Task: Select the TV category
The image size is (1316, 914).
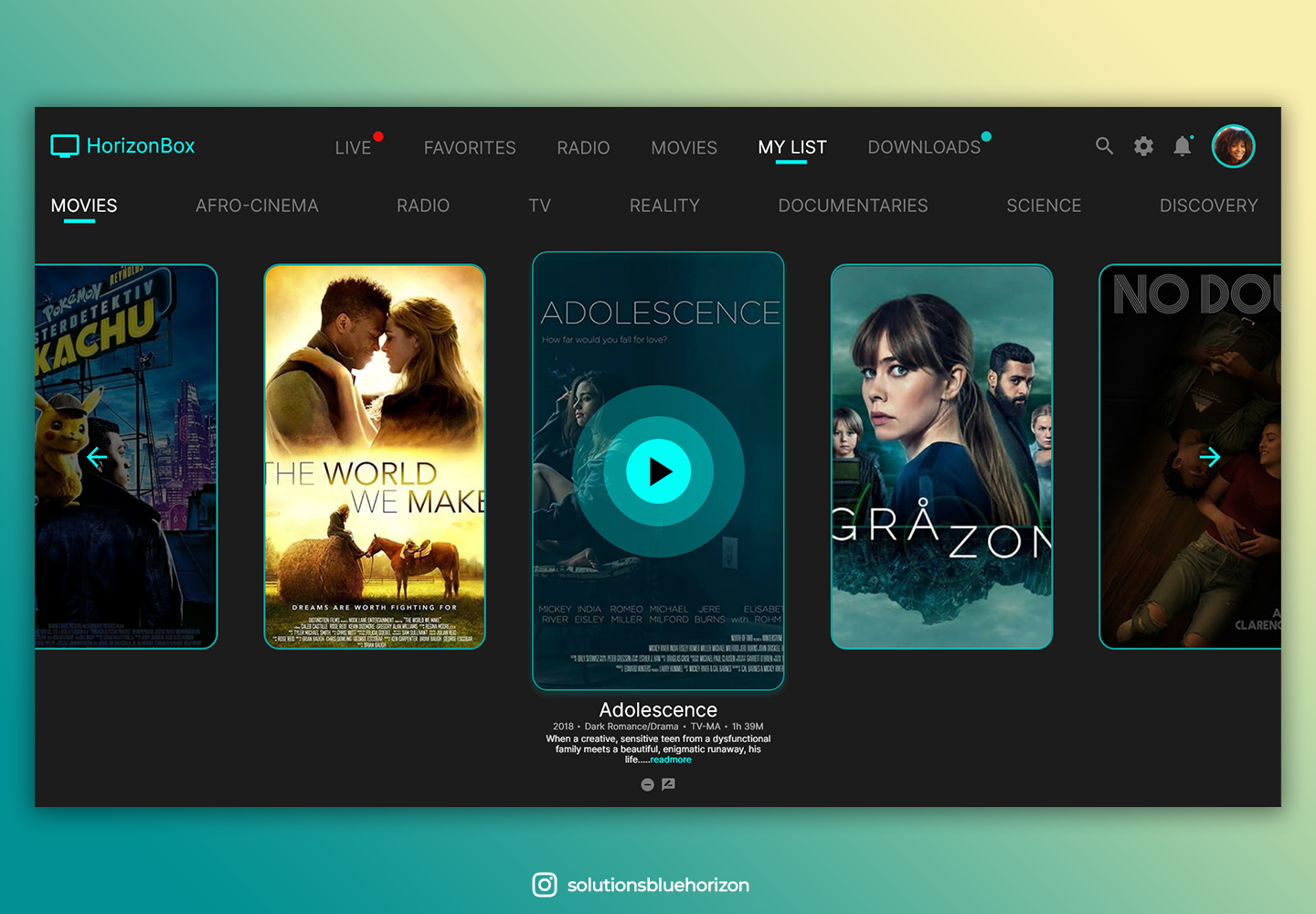Action: pos(539,206)
